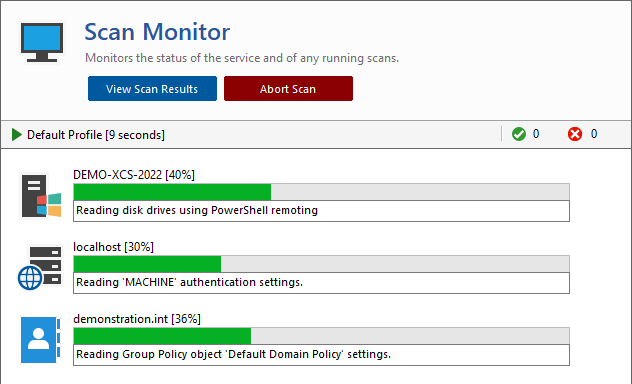Click the red X failure count icon

[x=575, y=134]
